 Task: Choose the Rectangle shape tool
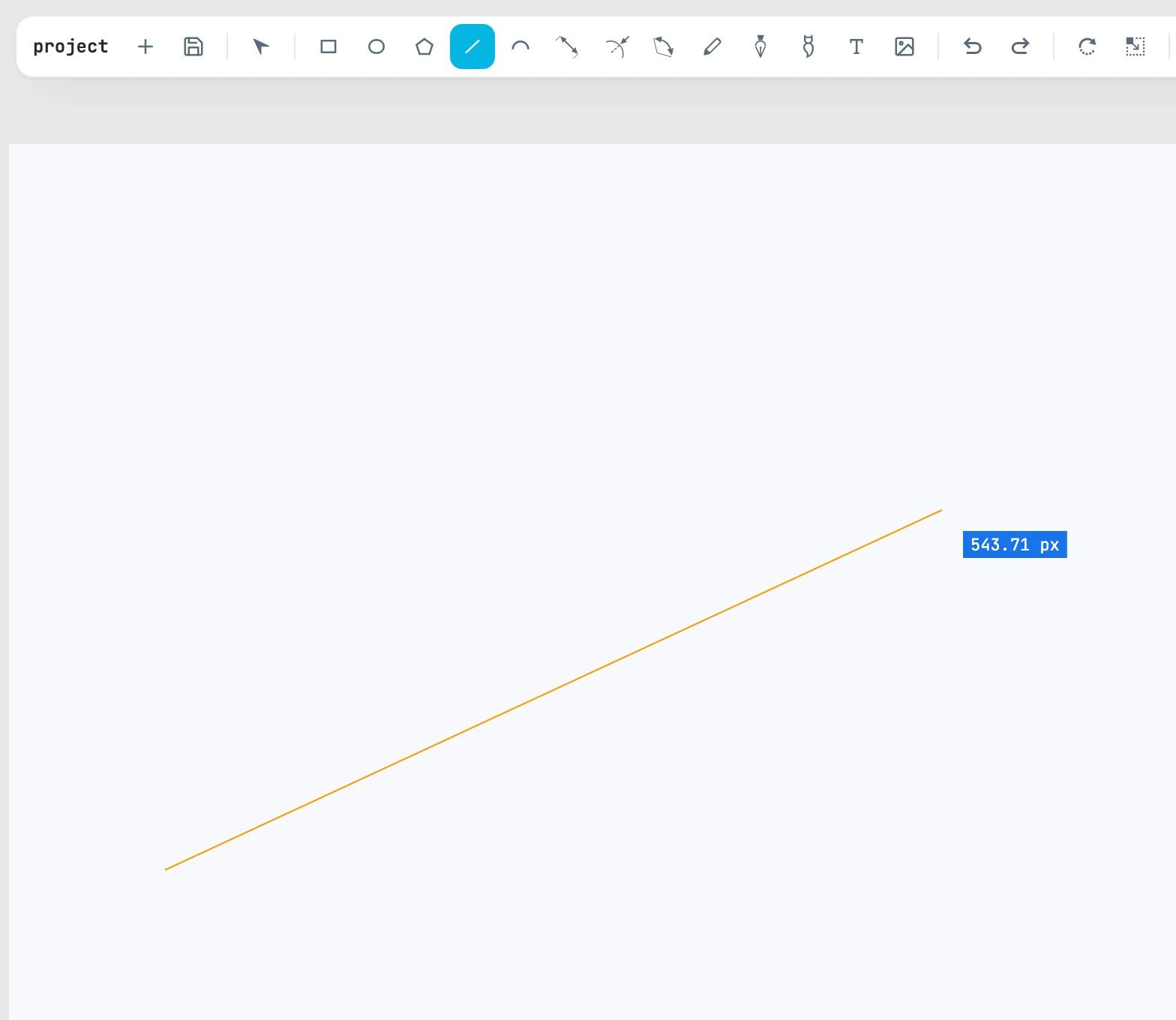pos(328,46)
